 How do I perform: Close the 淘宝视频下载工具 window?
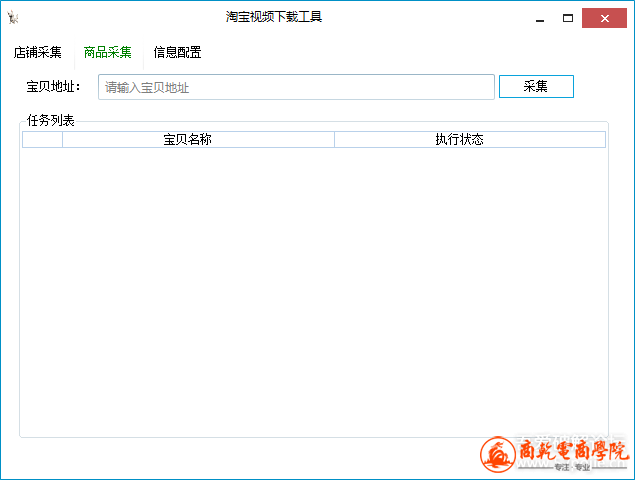tap(604, 18)
